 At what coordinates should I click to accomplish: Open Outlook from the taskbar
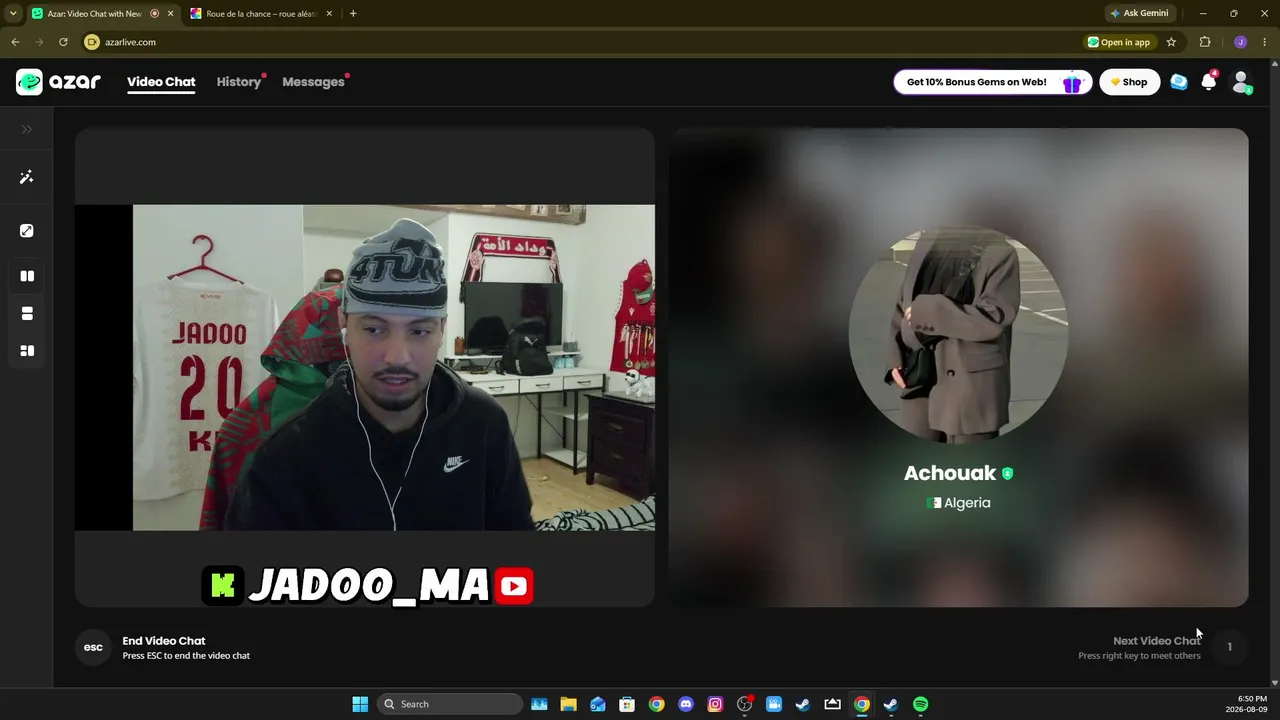pos(598,704)
